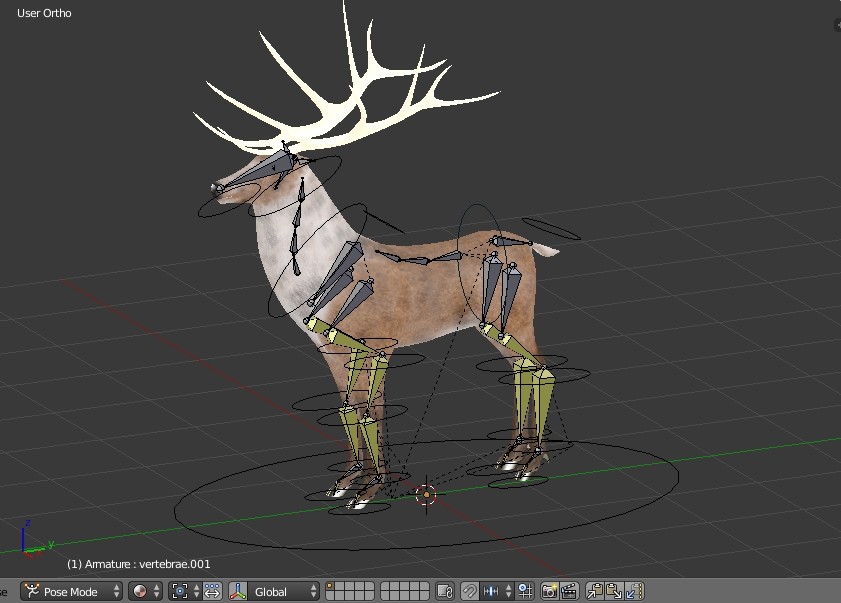Take an OpenGL render of the viewport
The image size is (841, 603).
[x=549, y=591]
